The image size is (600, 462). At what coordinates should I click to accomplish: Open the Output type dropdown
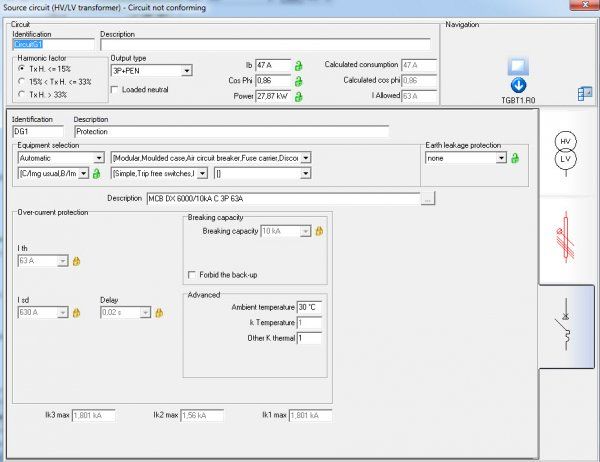[x=186, y=71]
